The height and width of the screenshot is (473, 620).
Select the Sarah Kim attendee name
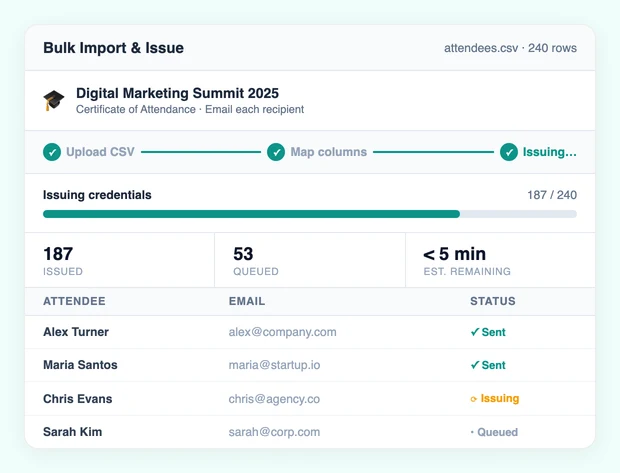[72, 432]
